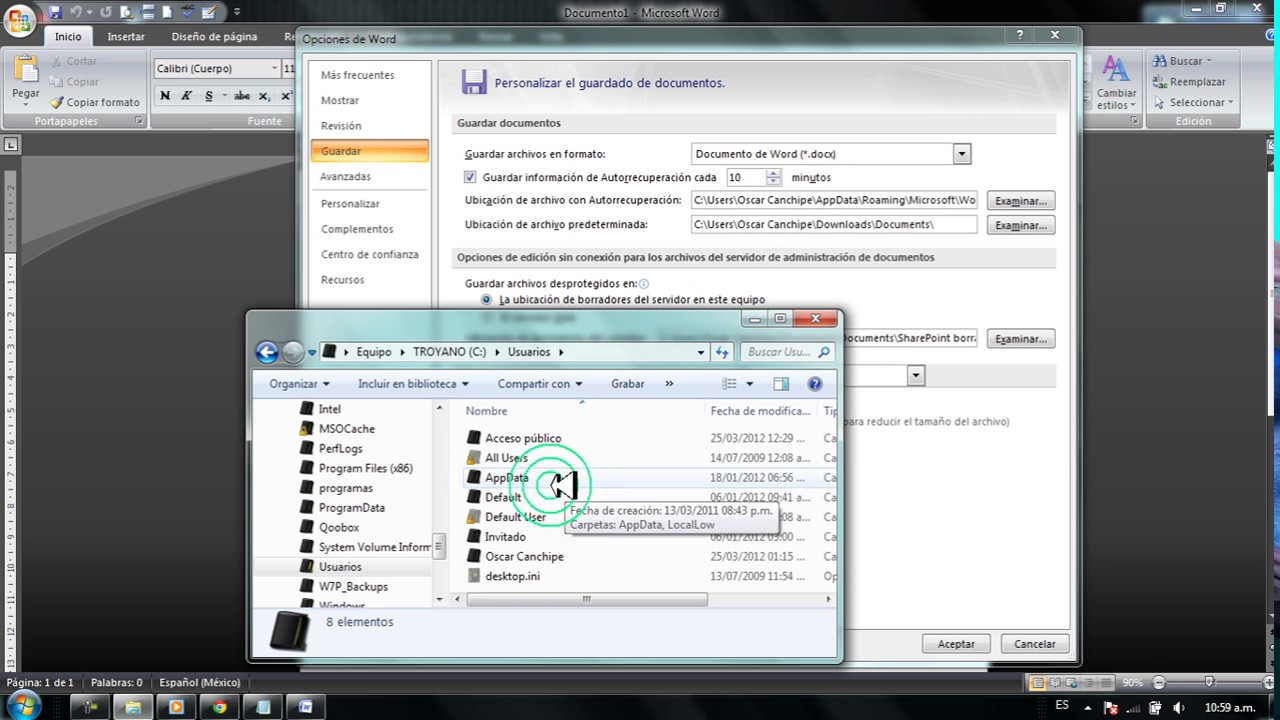
Task: Click the refresh icon beside Explorer address bar
Action: (723, 352)
